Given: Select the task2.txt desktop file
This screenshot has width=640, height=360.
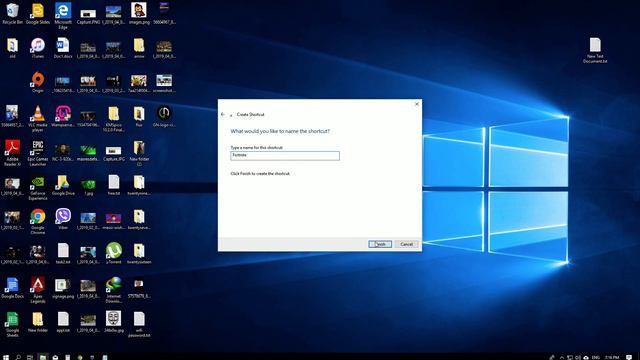Looking at the screenshot, I should point(63,253).
